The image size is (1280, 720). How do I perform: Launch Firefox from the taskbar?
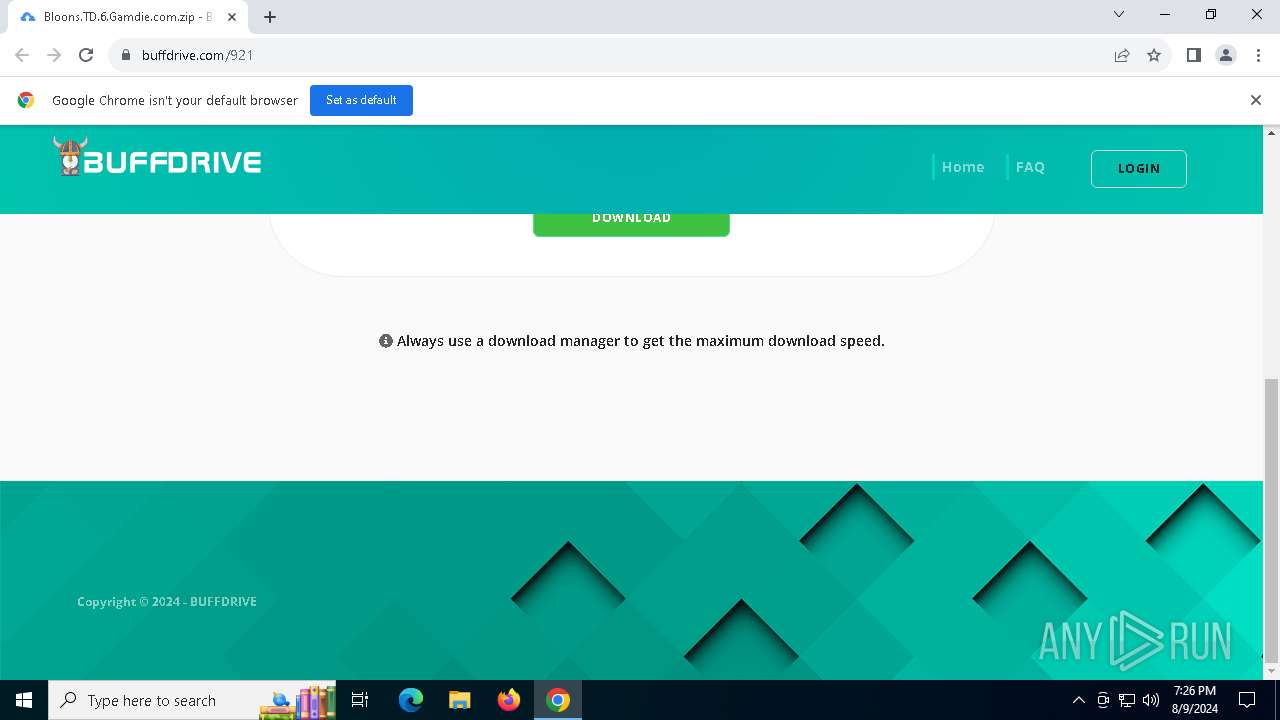click(509, 700)
